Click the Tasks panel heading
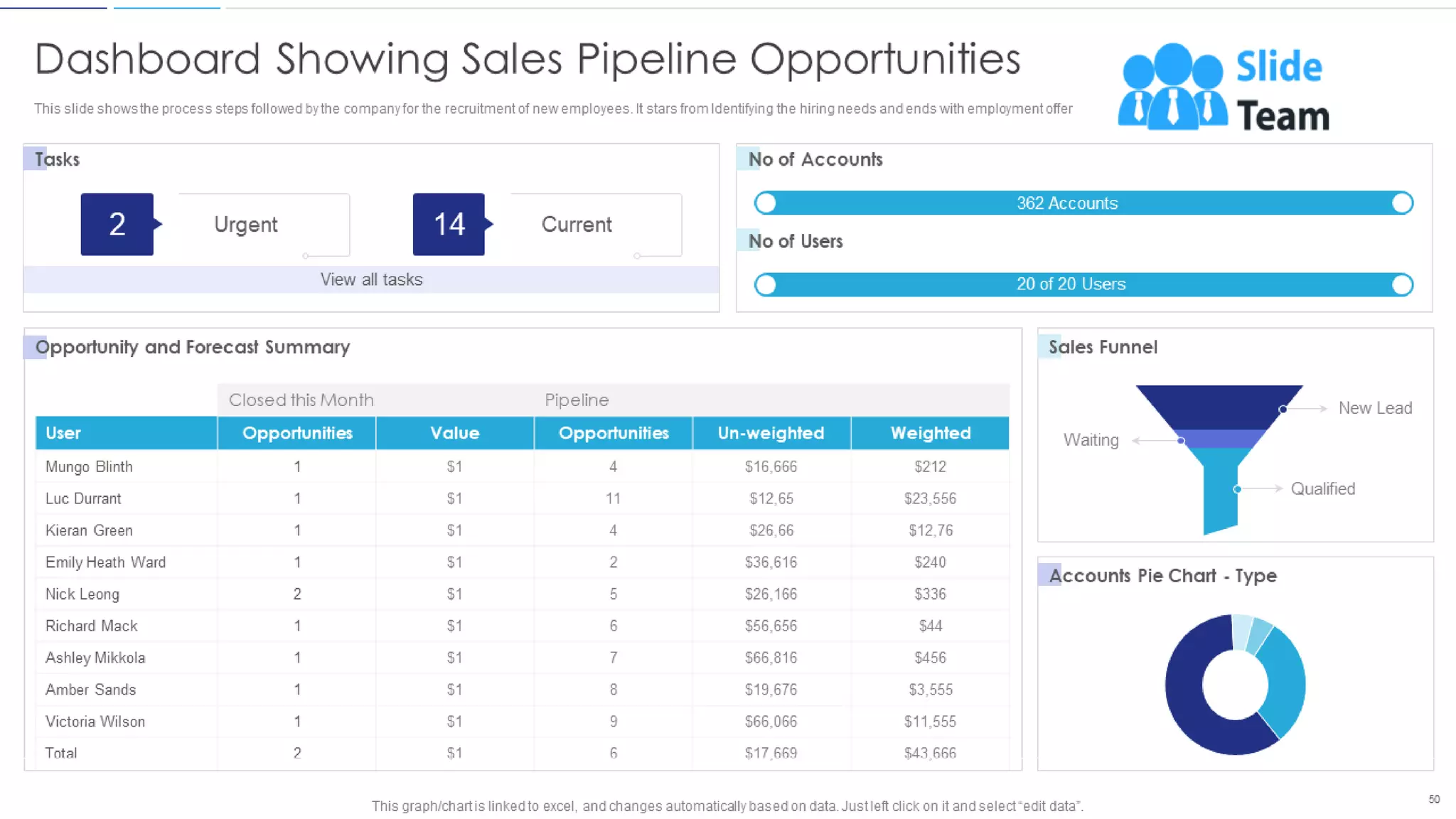This screenshot has width=1456, height=819. click(57, 159)
